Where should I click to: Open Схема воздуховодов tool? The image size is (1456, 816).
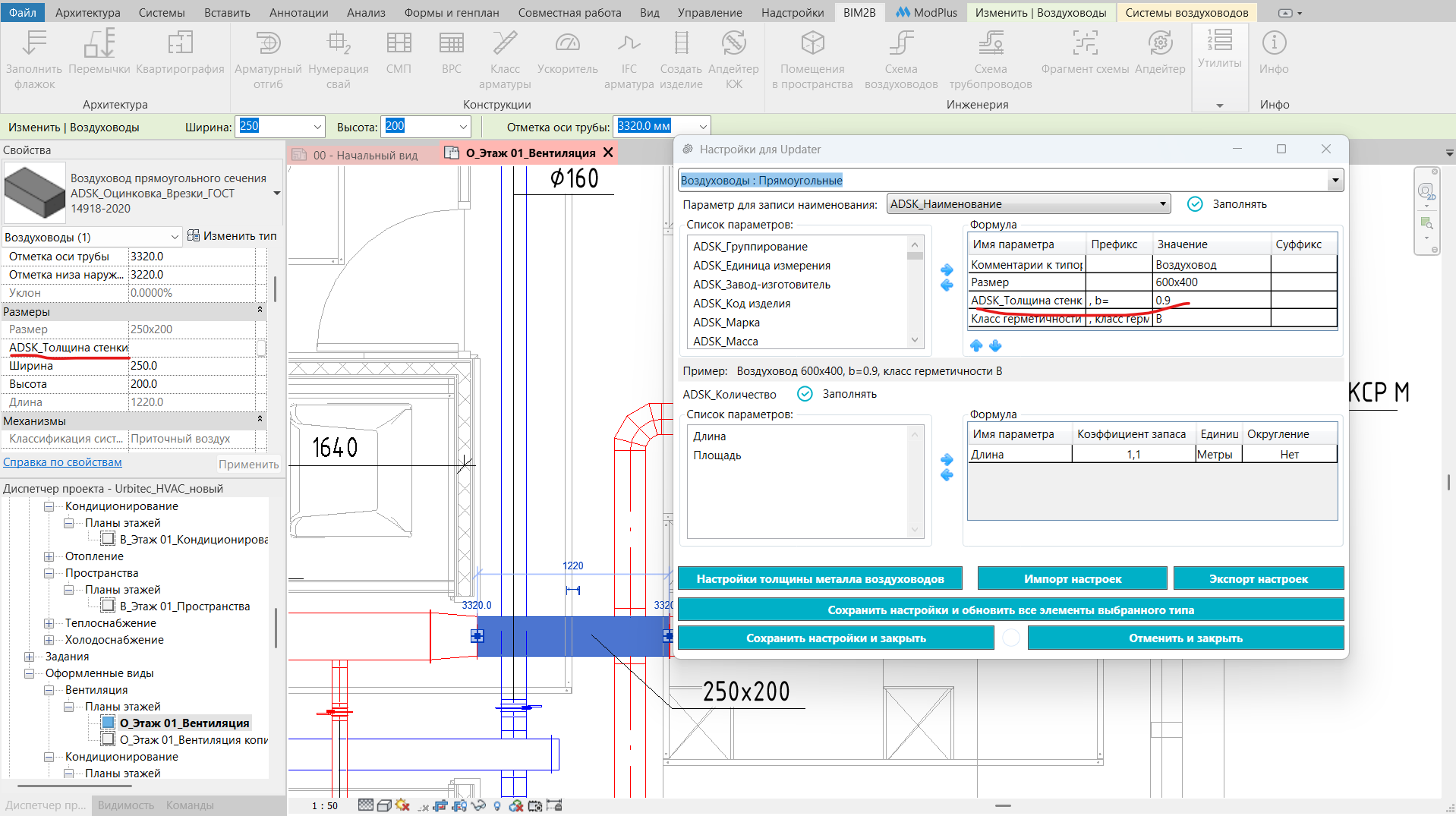point(901,59)
